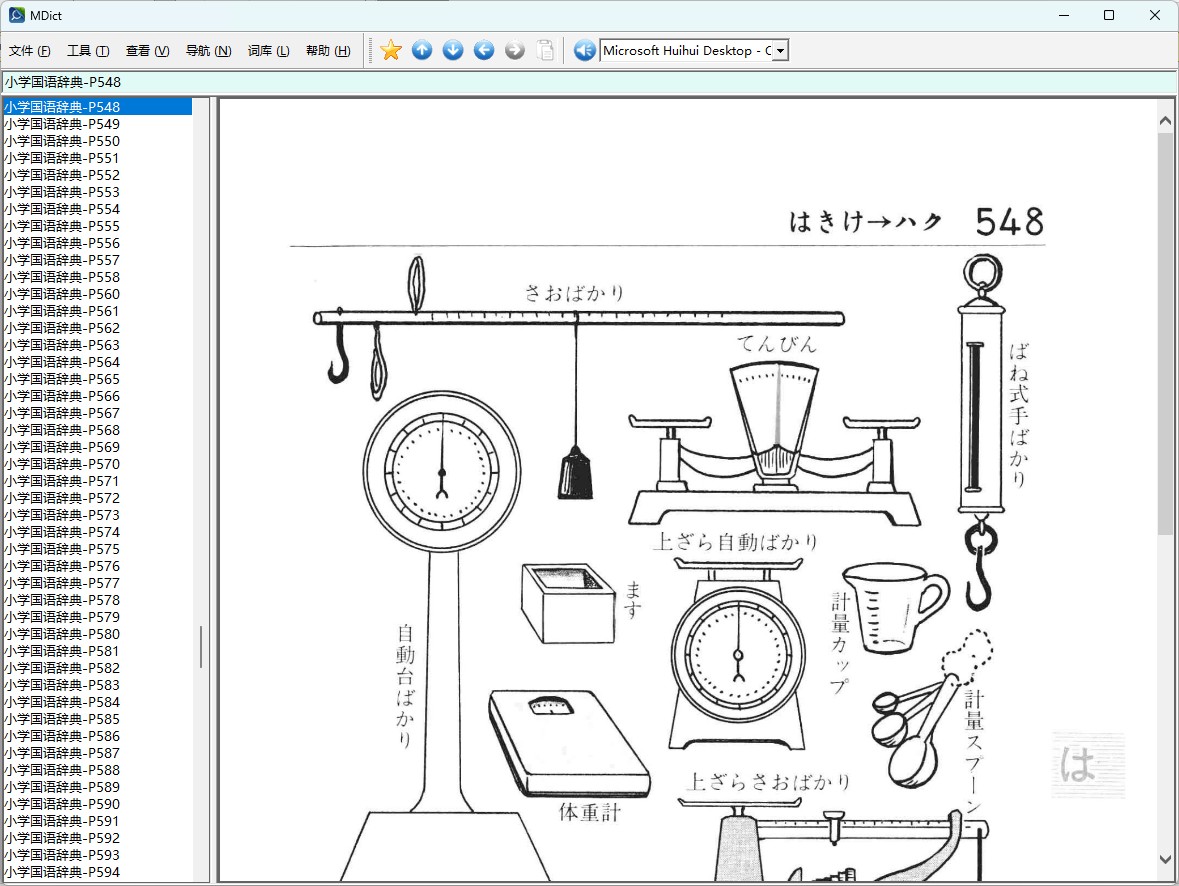The height and width of the screenshot is (886, 1179).
Task: Click content pane scrollbar down arrow
Action: coord(1165,859)
